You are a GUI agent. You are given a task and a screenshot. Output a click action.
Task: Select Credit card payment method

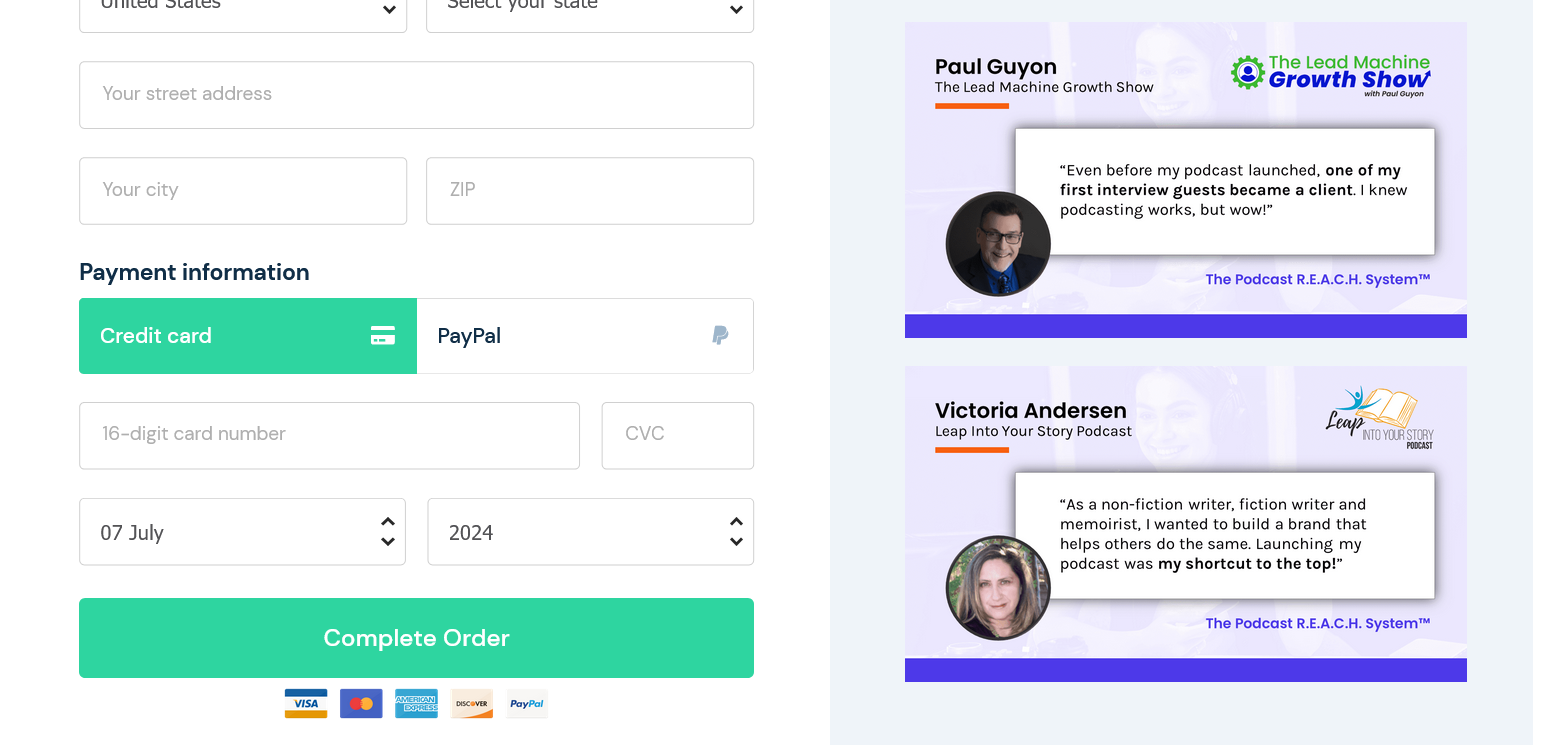248,336
